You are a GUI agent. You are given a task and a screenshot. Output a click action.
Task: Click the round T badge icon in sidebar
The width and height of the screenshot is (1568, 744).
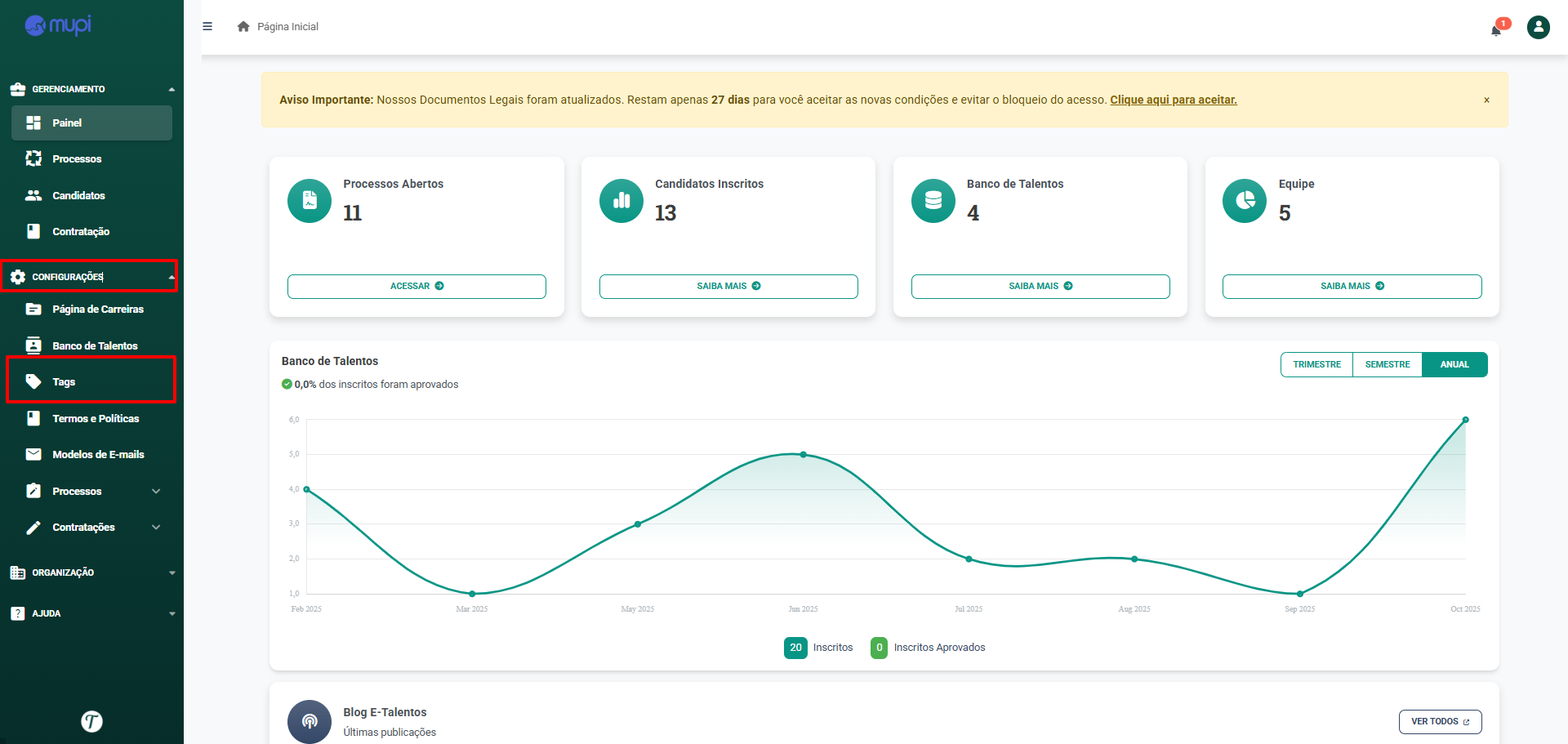(91, 721)
